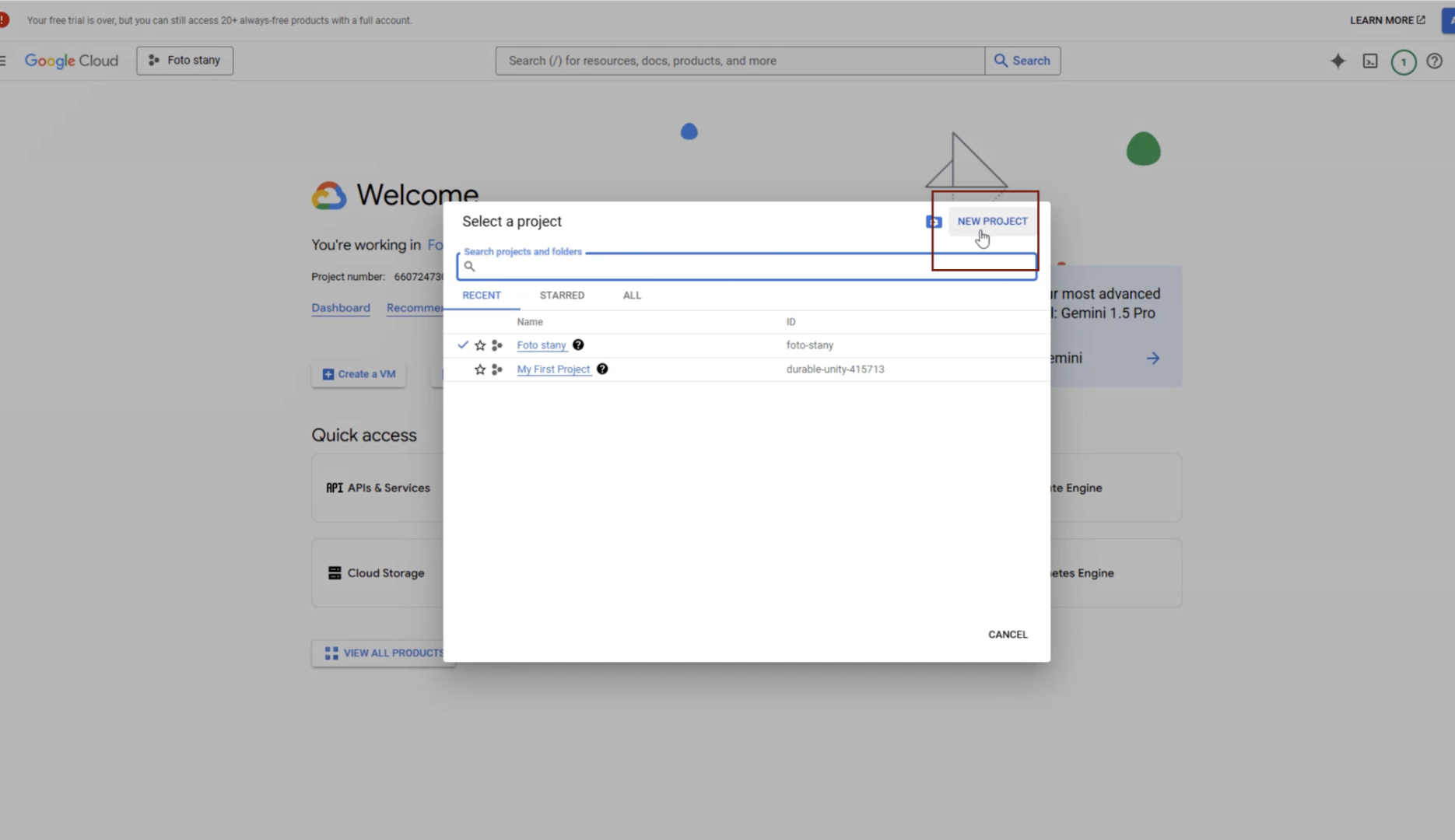Switch to the RECENT tab
The width and height of the screenshot is (1455, 840).
(x=482, y=296)
